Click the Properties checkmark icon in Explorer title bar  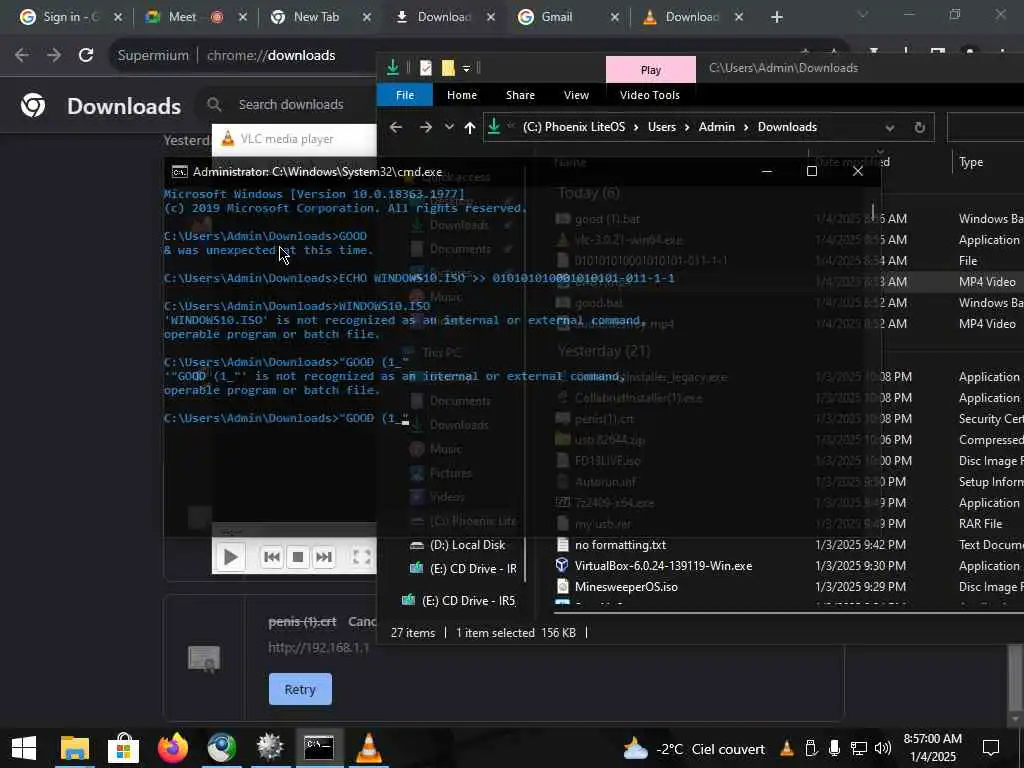coord(426,67)
